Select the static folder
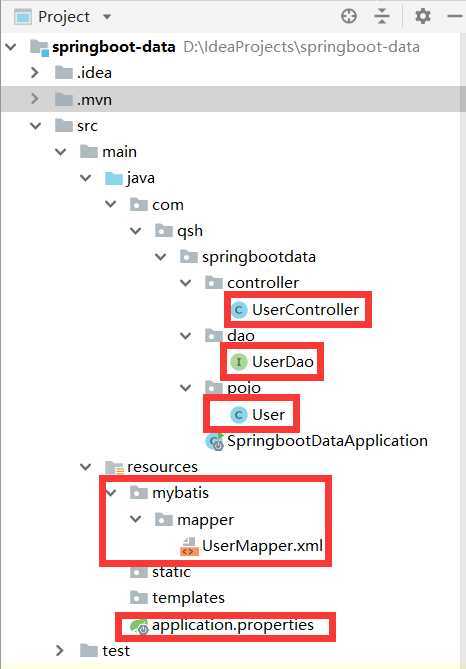Screen dimensions: 466x669 [x=160, y=572]
